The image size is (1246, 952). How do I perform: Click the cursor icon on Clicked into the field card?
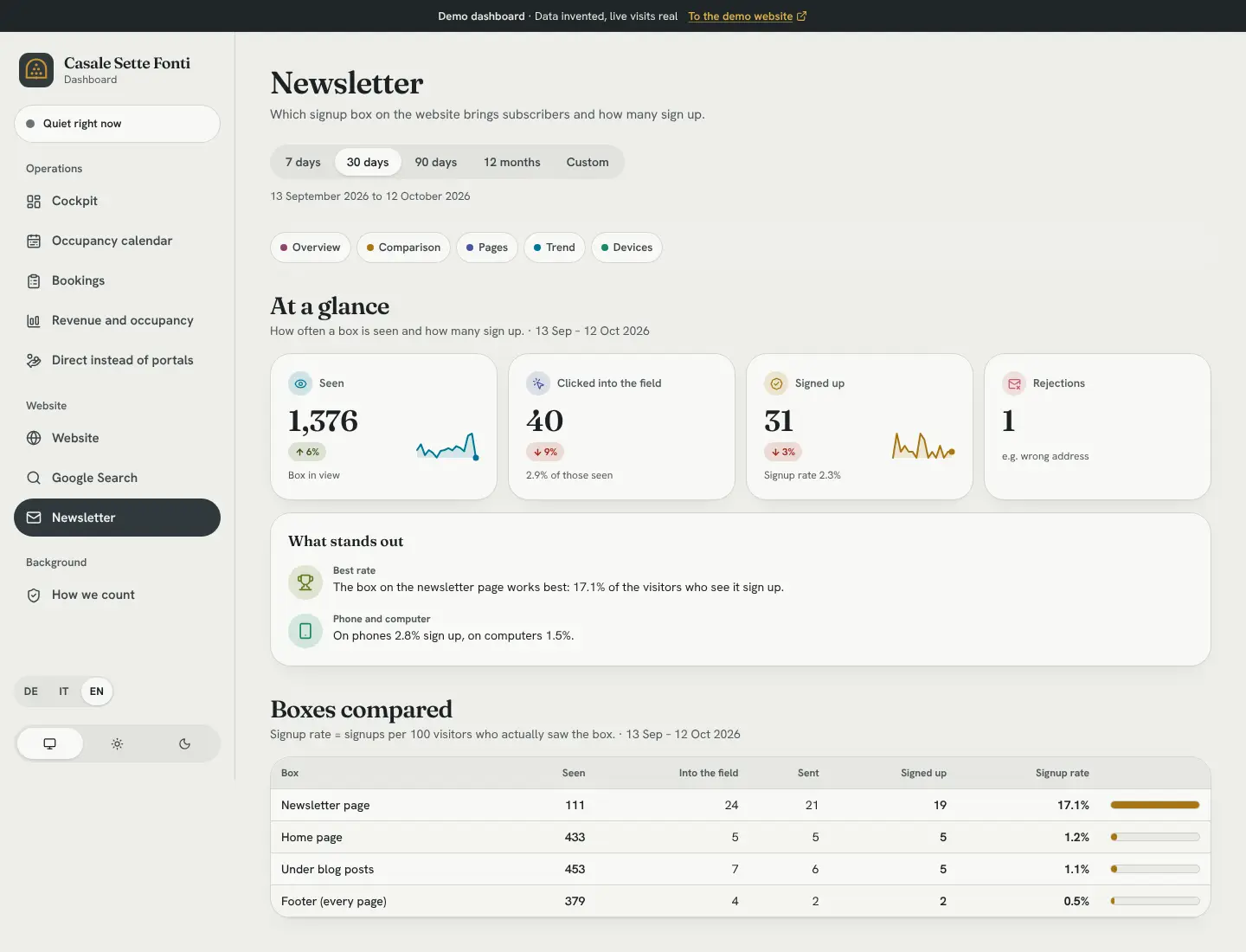tap(538, 383)
